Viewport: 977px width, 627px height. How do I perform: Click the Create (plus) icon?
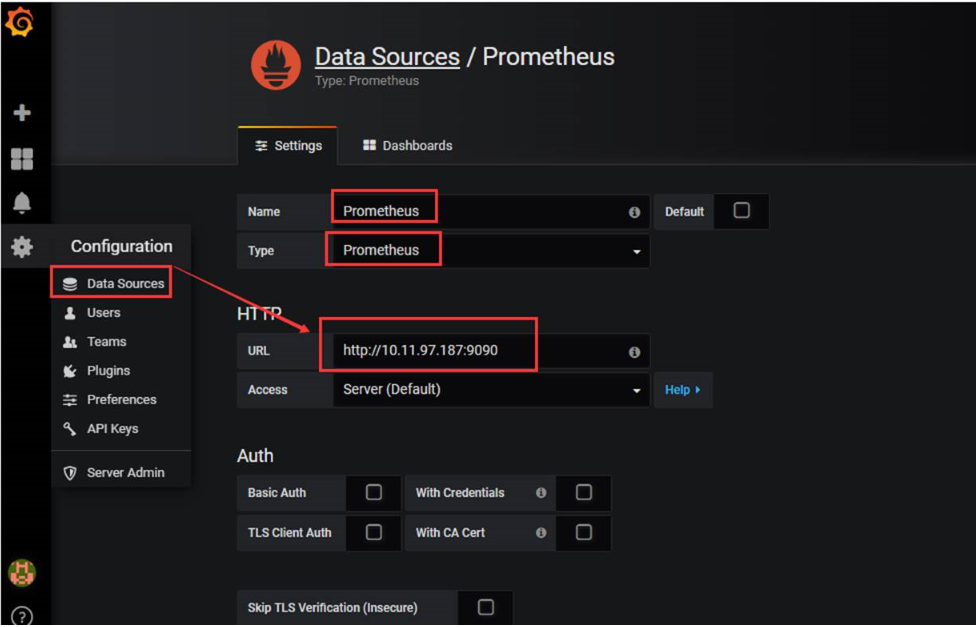click(21, 113)
